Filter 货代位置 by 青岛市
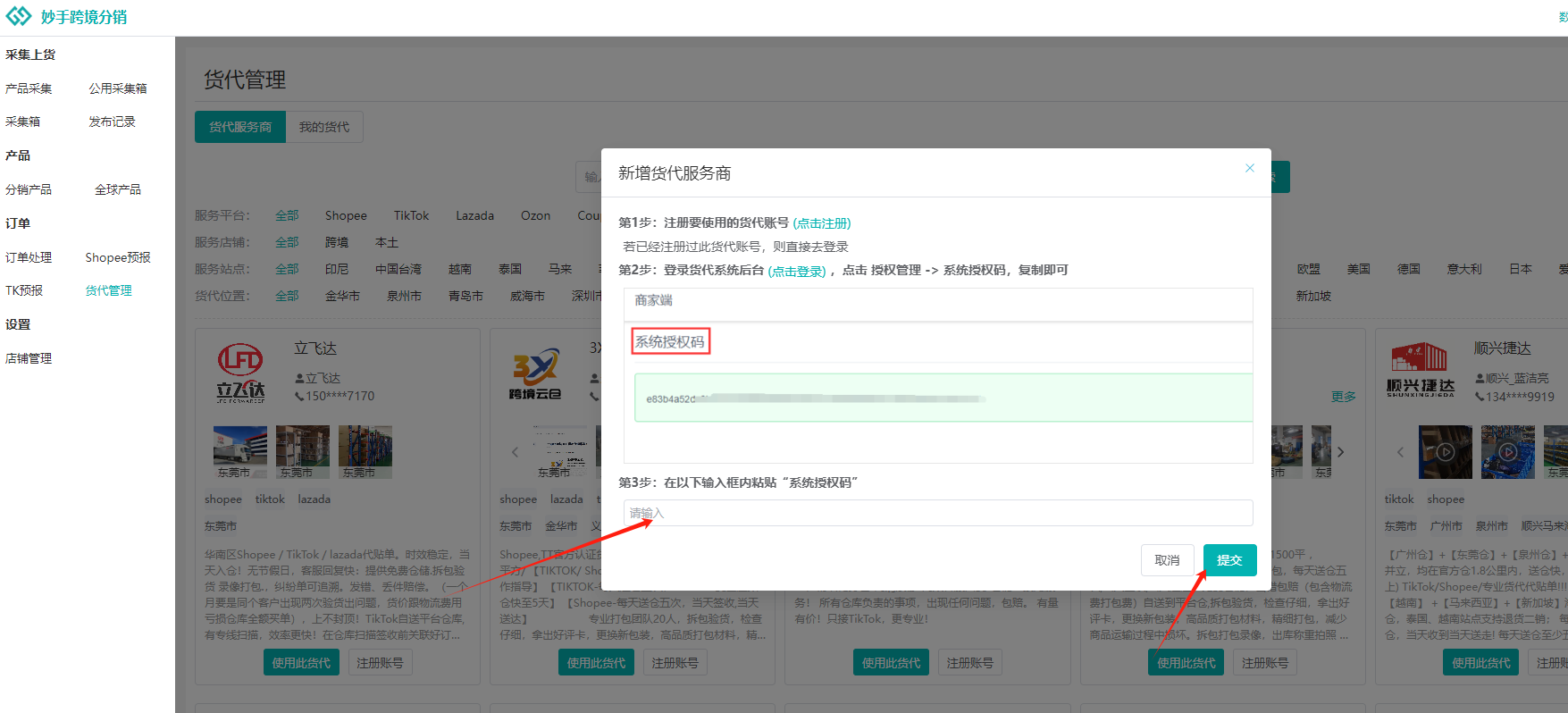The width and height of the screenshot is (1568, 713). pyautogui.click(x=465, y=296)
